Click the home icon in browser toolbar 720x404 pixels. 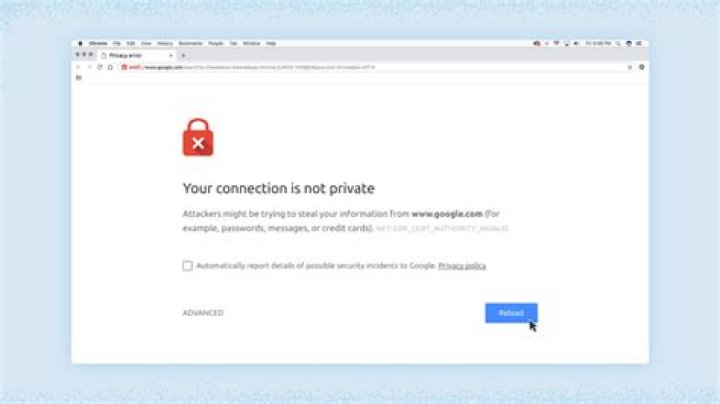pos(110,67)
